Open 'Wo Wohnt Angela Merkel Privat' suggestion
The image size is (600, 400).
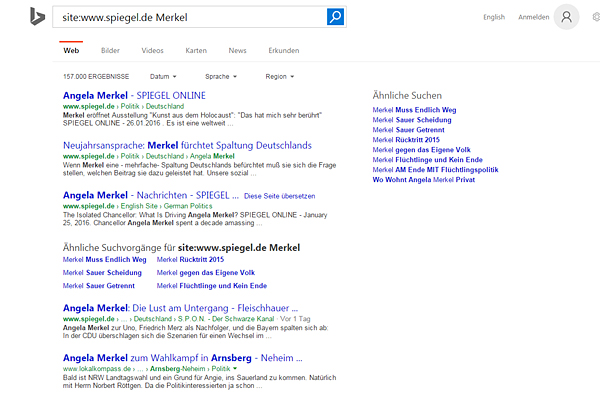tap(425, 179)
